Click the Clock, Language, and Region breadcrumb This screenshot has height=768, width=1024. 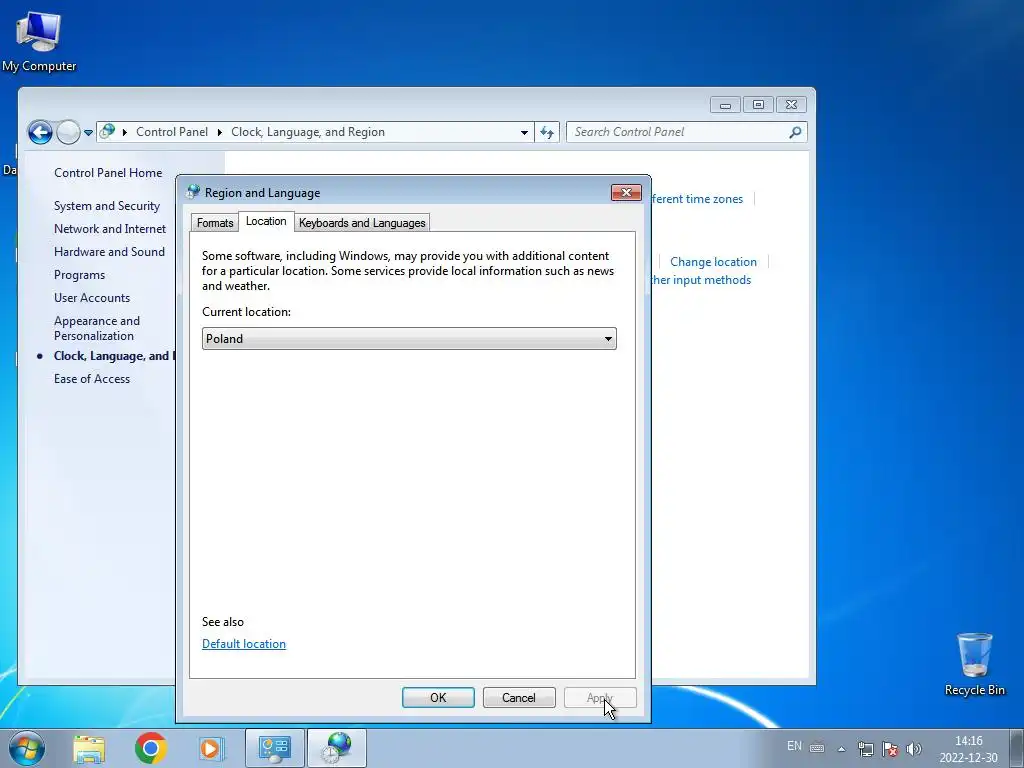pyautogui.click(x=308, y=132)
